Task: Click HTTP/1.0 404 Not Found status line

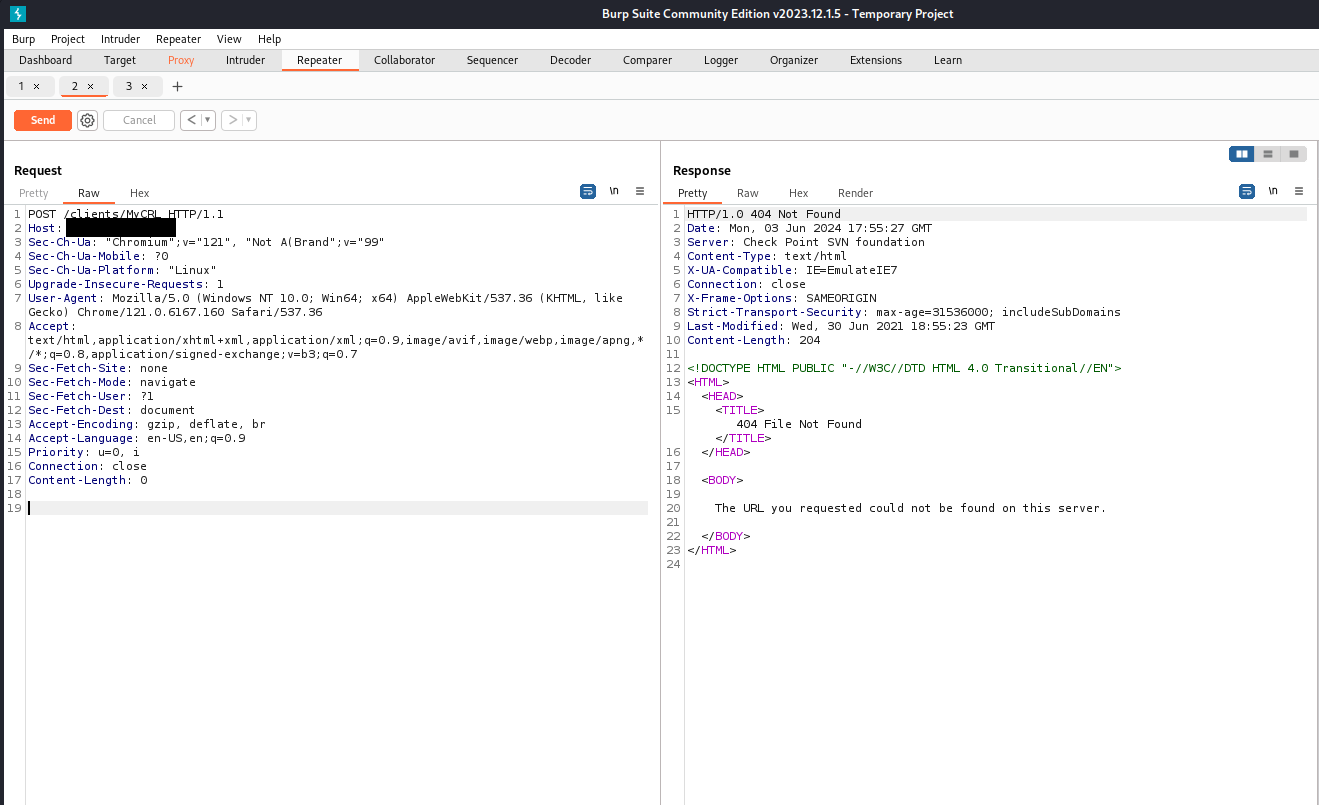Action: coord(764,214)
